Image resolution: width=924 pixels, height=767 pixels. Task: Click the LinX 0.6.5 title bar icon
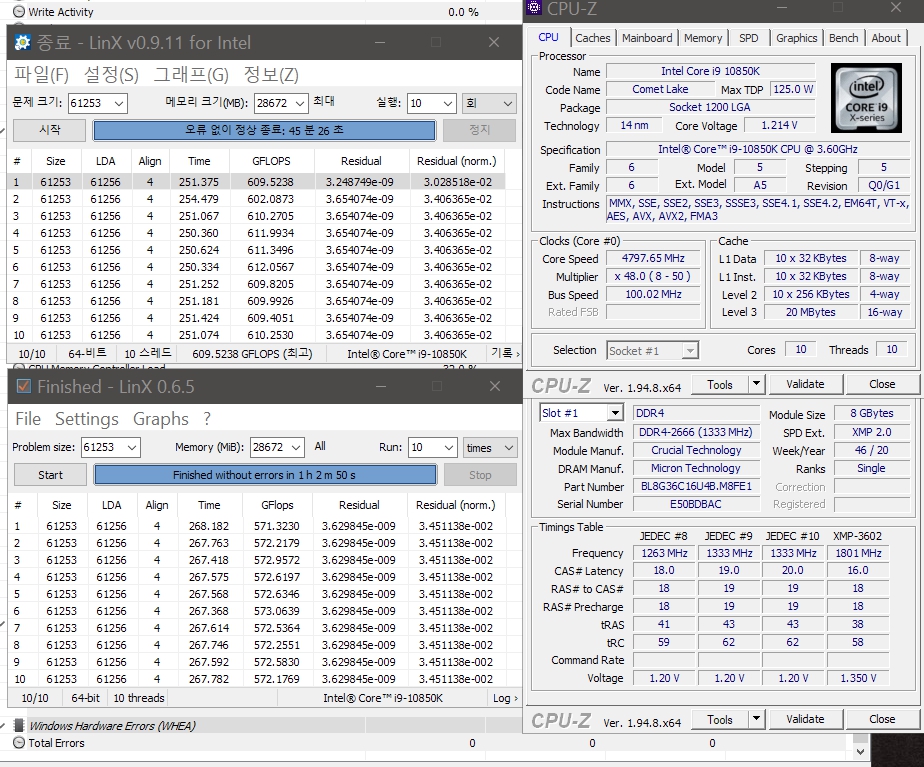(x=23, y=387)
